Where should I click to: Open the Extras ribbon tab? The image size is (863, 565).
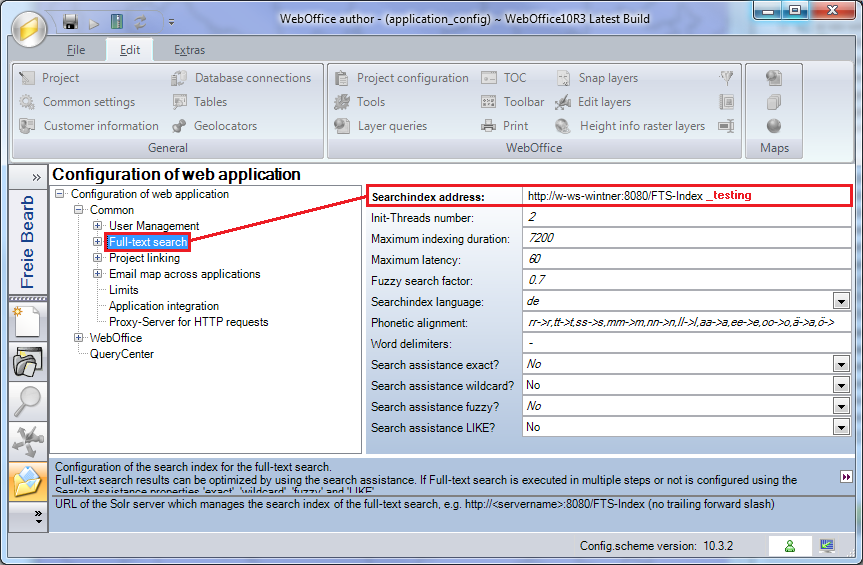(x=189, y=50)
